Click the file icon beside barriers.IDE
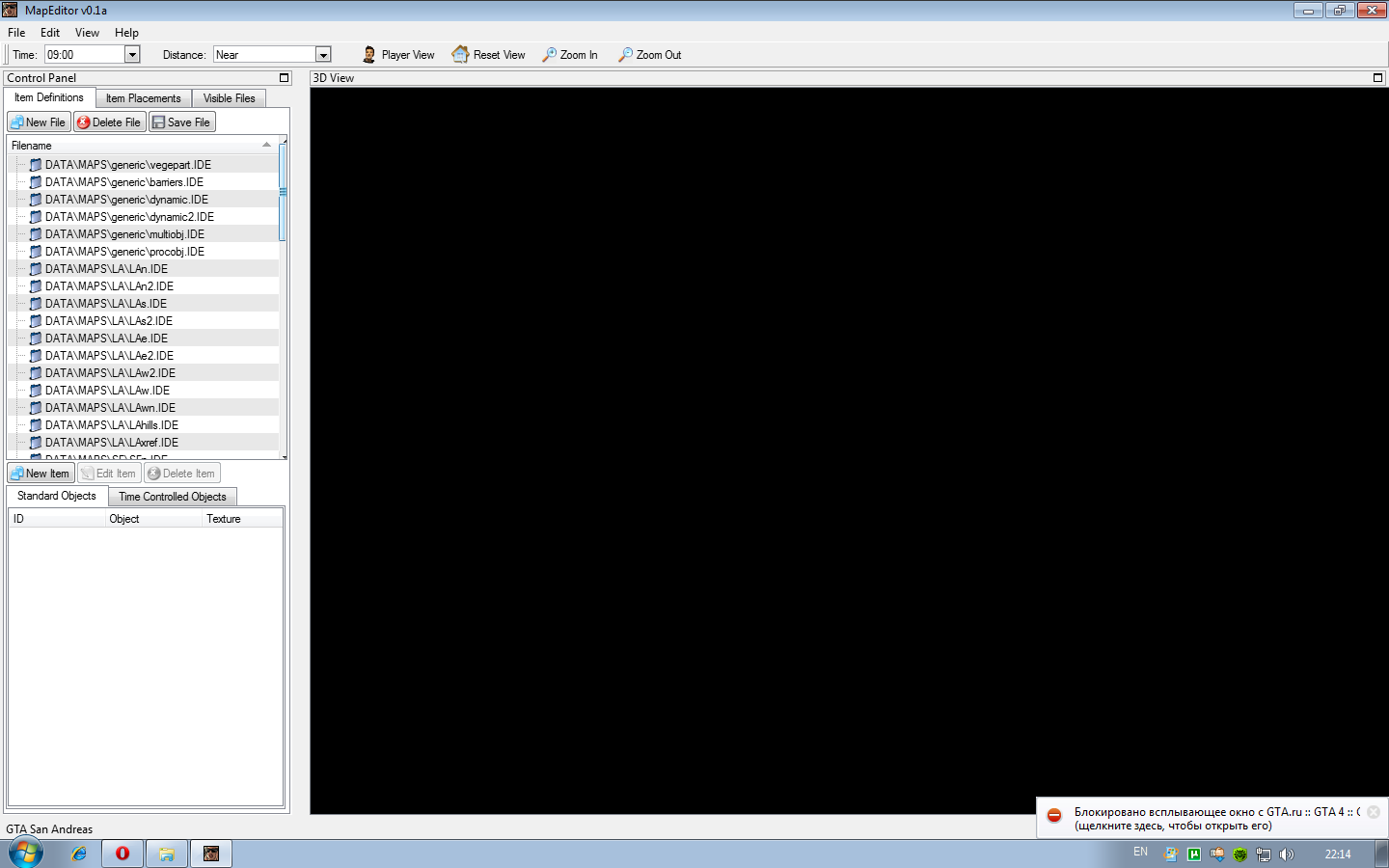 36,182
